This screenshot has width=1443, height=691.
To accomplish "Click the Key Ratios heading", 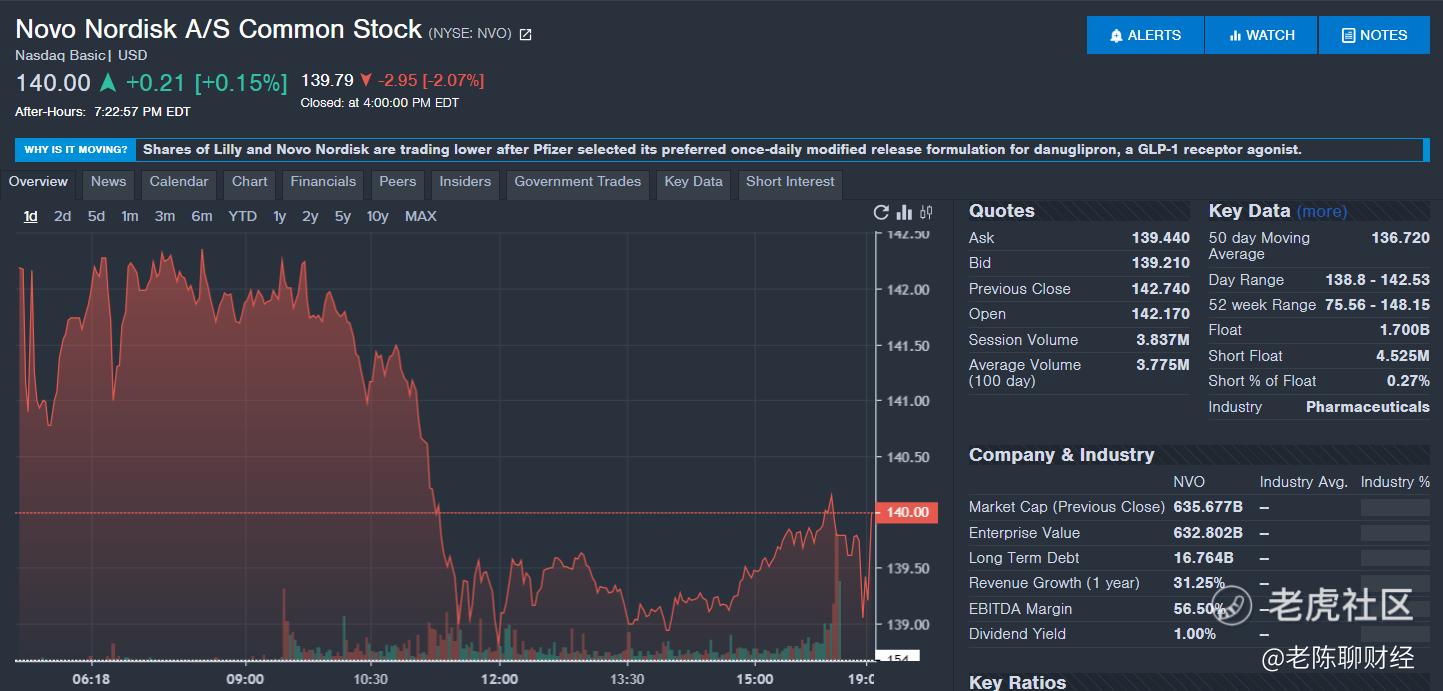I will tap(1017, 682).
